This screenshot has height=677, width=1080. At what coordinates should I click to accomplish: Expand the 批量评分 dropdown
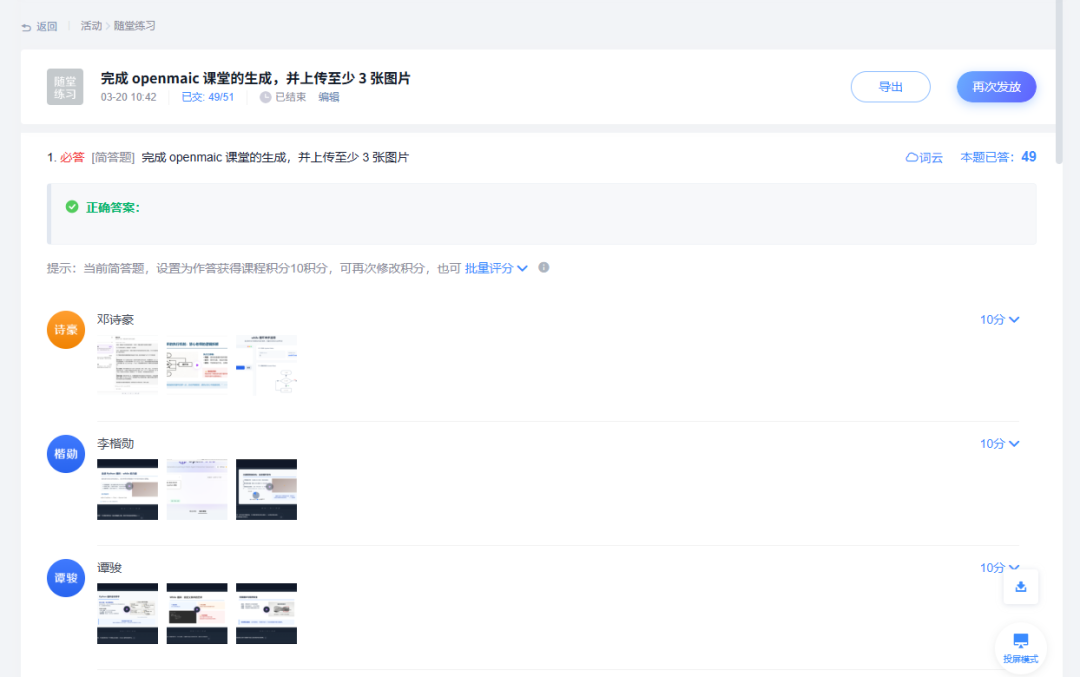pyautogui.click(x=496, y=268)
